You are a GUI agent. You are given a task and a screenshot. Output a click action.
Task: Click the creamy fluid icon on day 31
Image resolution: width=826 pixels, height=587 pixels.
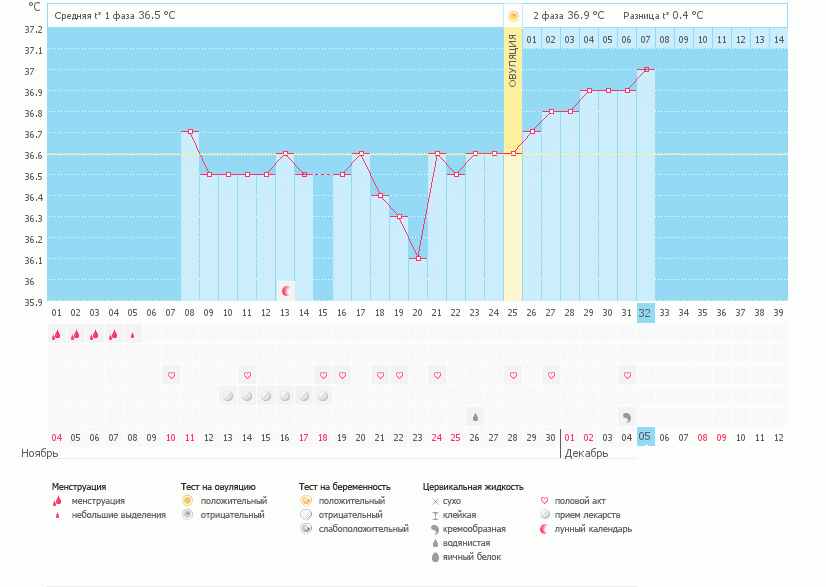click(627, 417)
